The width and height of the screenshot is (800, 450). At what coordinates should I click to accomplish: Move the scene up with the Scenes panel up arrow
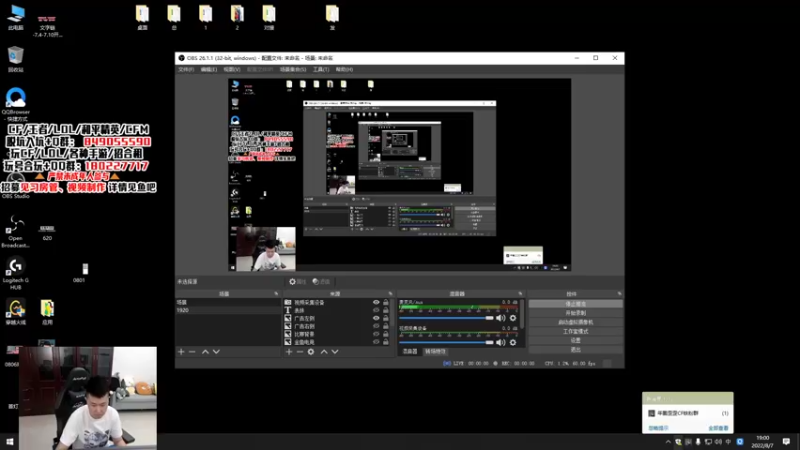(x=205, y=352)
